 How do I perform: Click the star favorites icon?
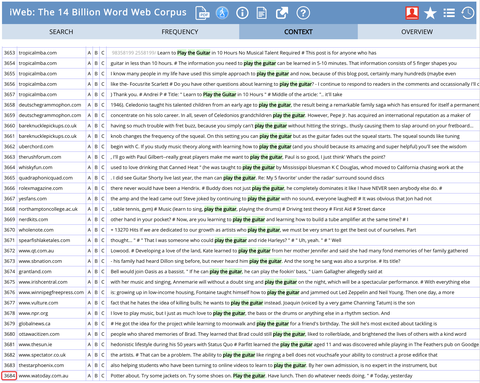(430, 13)
